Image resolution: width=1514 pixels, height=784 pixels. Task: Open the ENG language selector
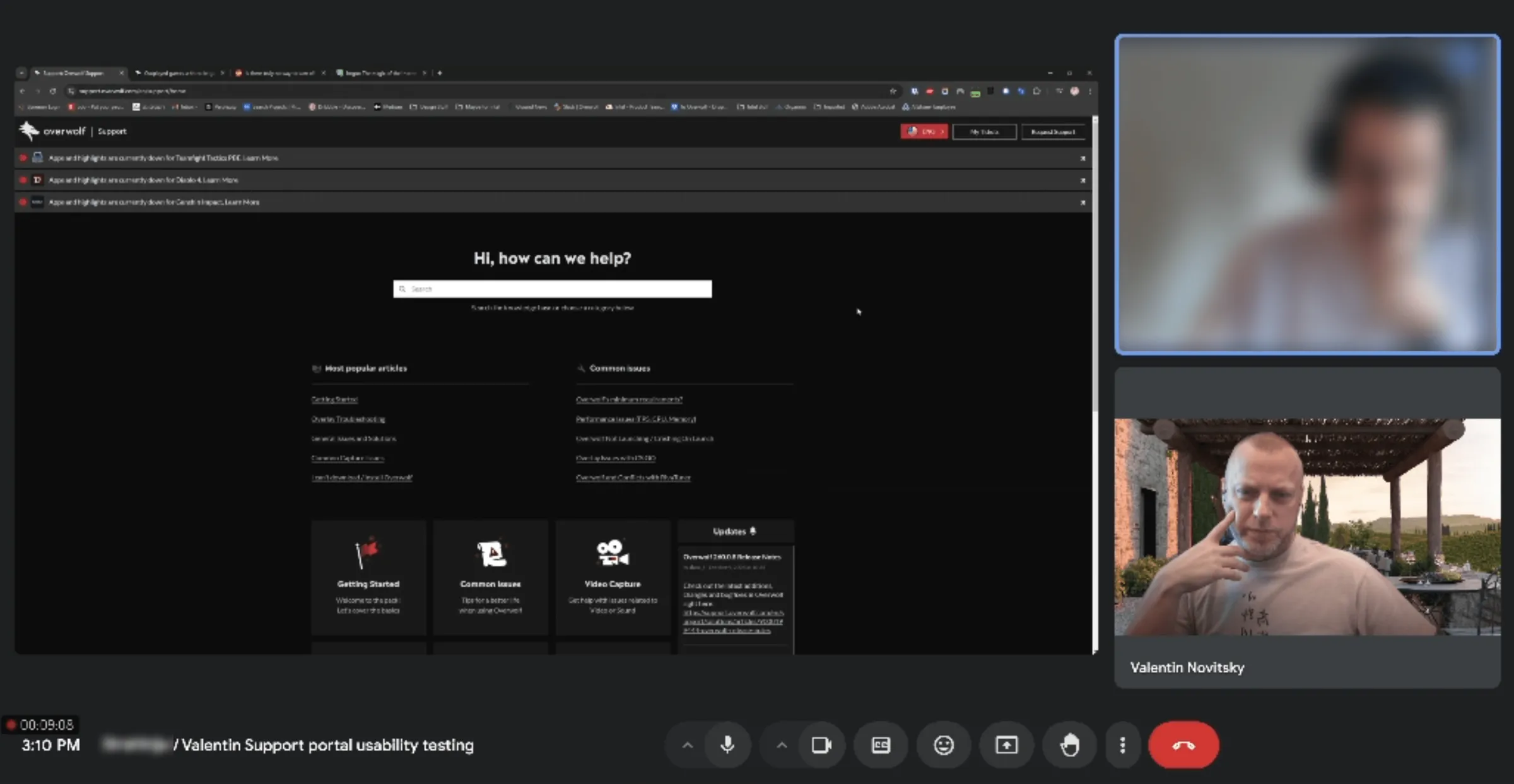[924, 132]
